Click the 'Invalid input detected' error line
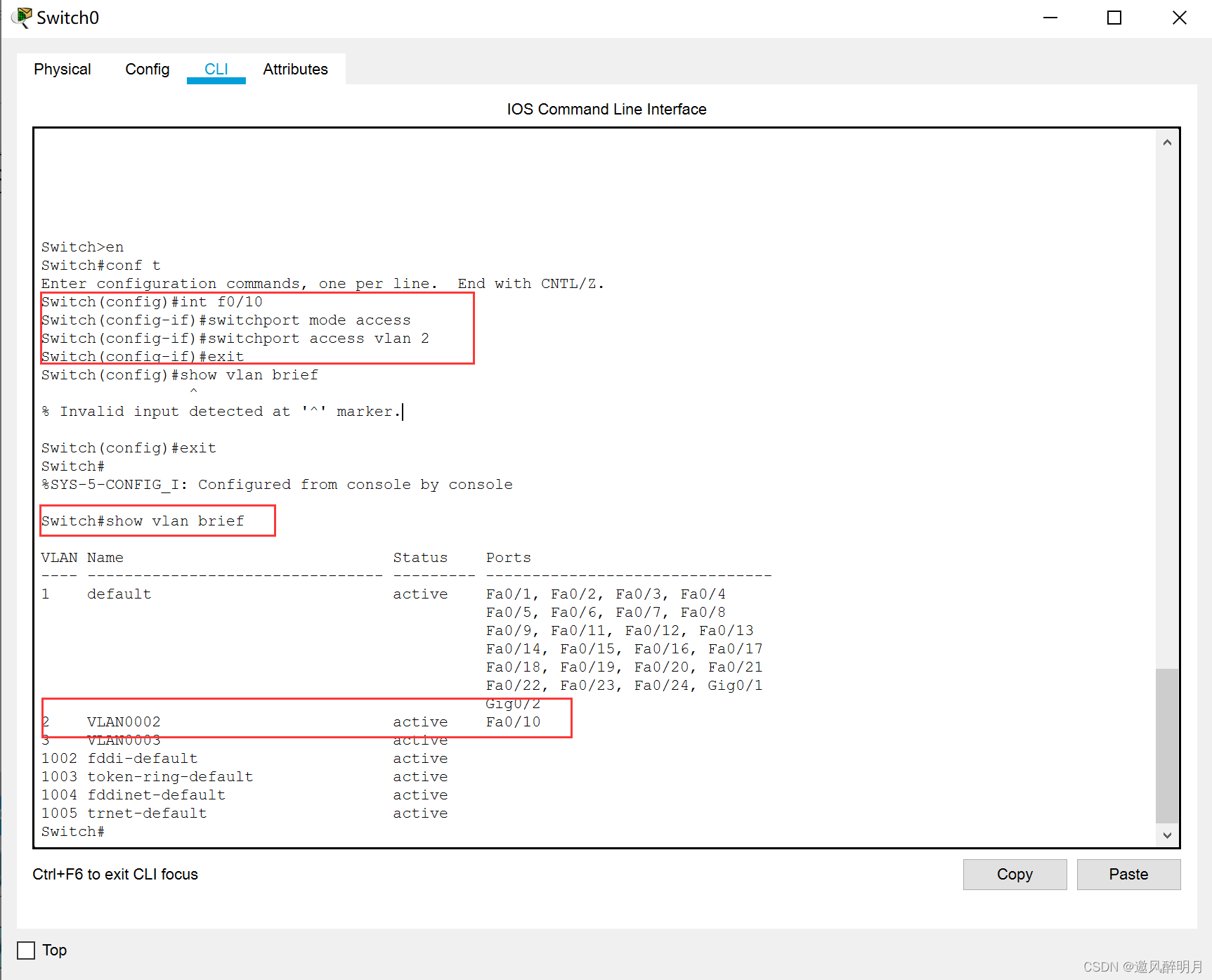This screenshot has width=1212, height=980. point(221,412)
